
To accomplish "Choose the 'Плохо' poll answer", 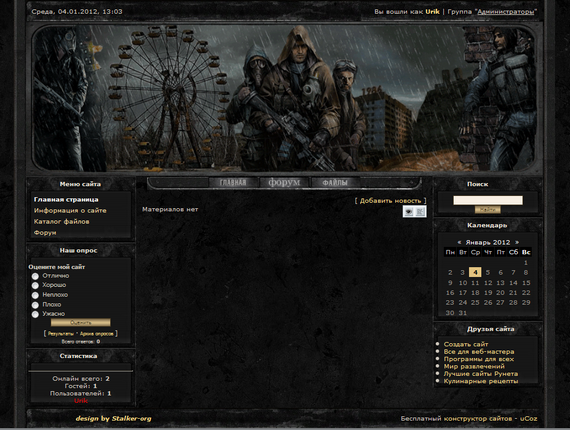I will tap(35, 305).
